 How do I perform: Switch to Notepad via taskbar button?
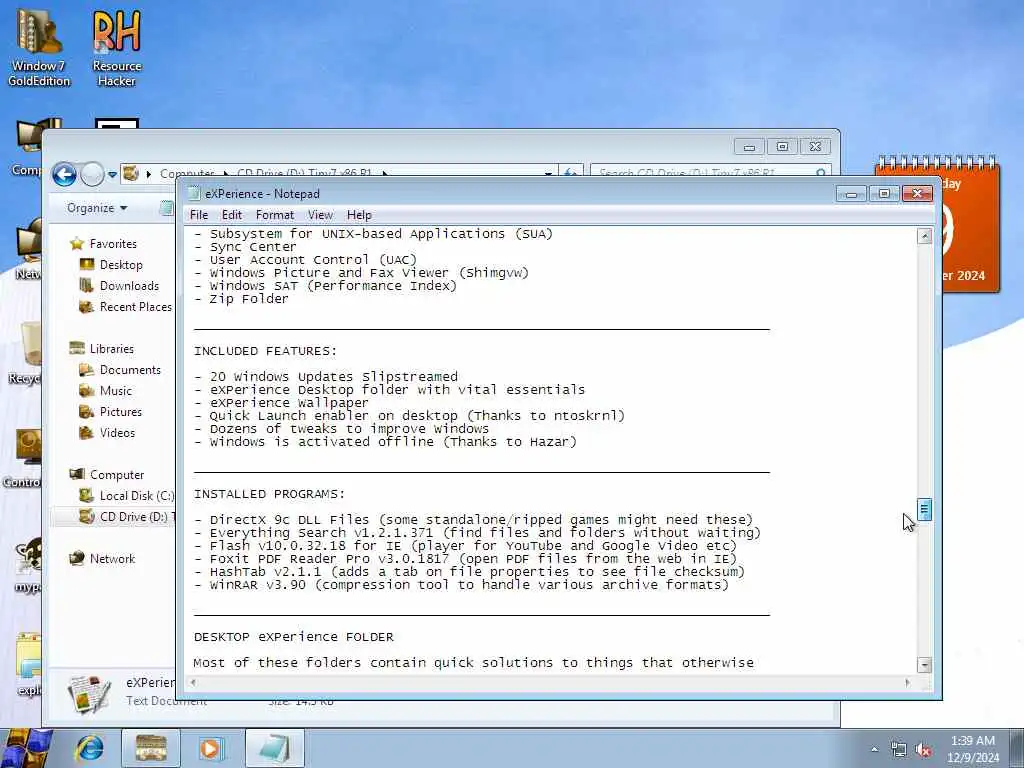[x=275, y=748]
